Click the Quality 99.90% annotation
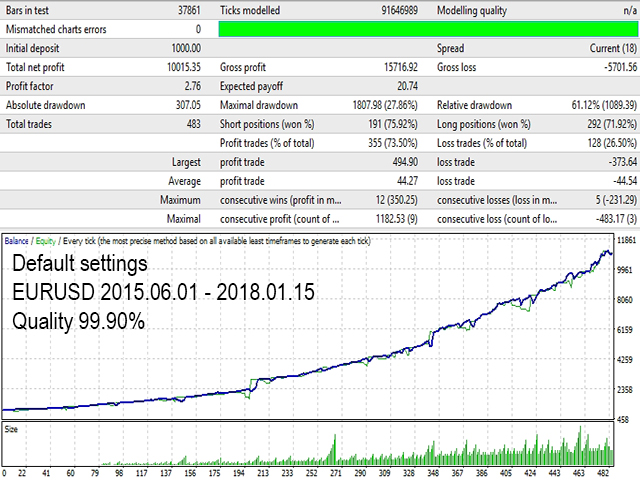The width and height of the screenshot is (640, 480). (x=78, y=321)
